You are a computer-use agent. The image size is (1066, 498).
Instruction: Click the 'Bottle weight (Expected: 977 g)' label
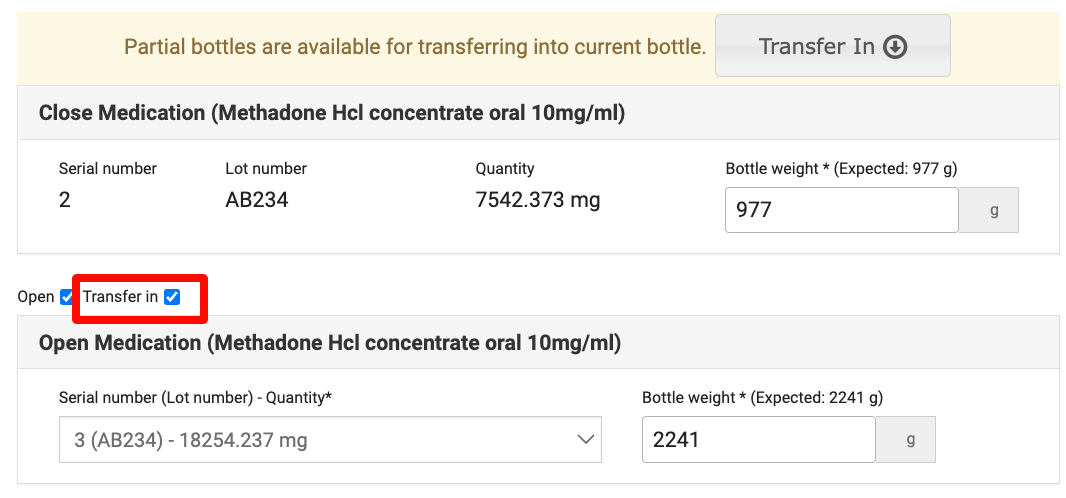coord(841,168)
